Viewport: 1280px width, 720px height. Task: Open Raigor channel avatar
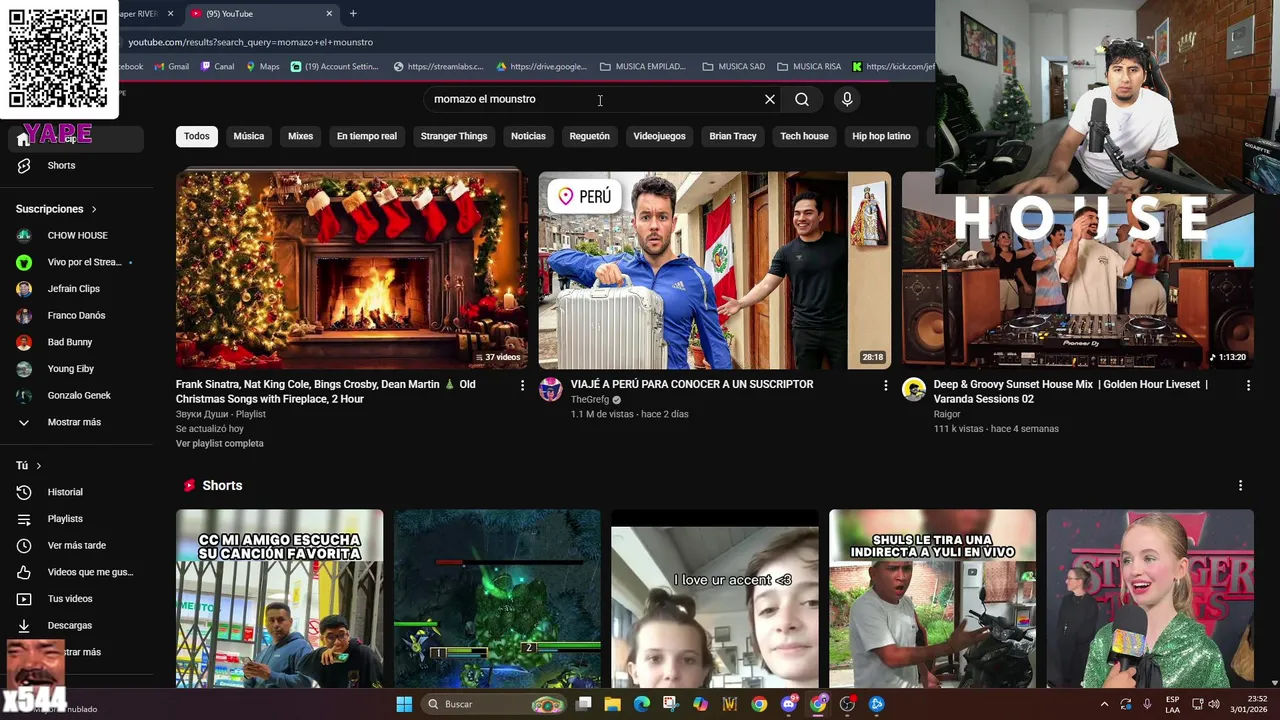pyautogui.click(x=914, y=390)
